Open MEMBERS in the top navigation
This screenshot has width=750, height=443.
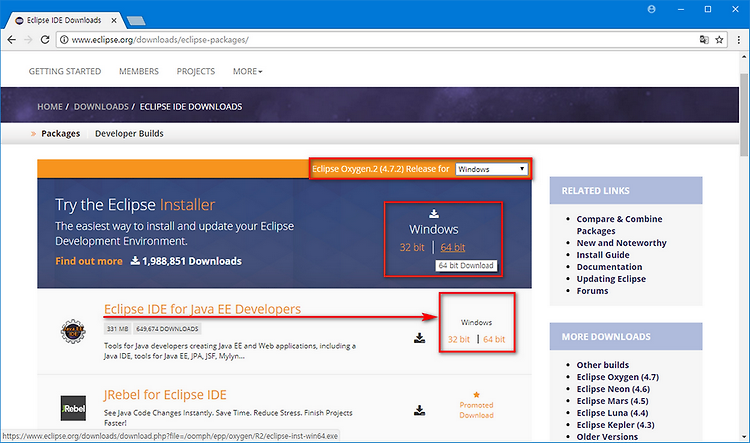[x=139, y=71]
